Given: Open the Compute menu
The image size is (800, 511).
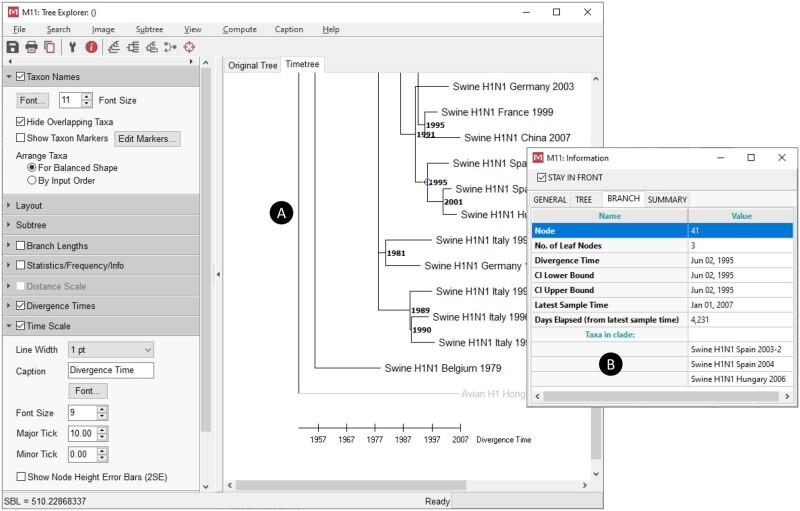Looking at the screenshot, I should coord(239,30).
